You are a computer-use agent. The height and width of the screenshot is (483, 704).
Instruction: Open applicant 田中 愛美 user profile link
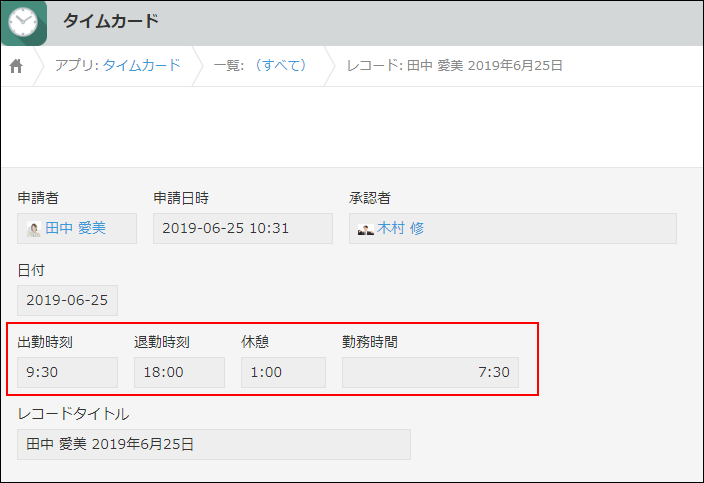point(76,228)
